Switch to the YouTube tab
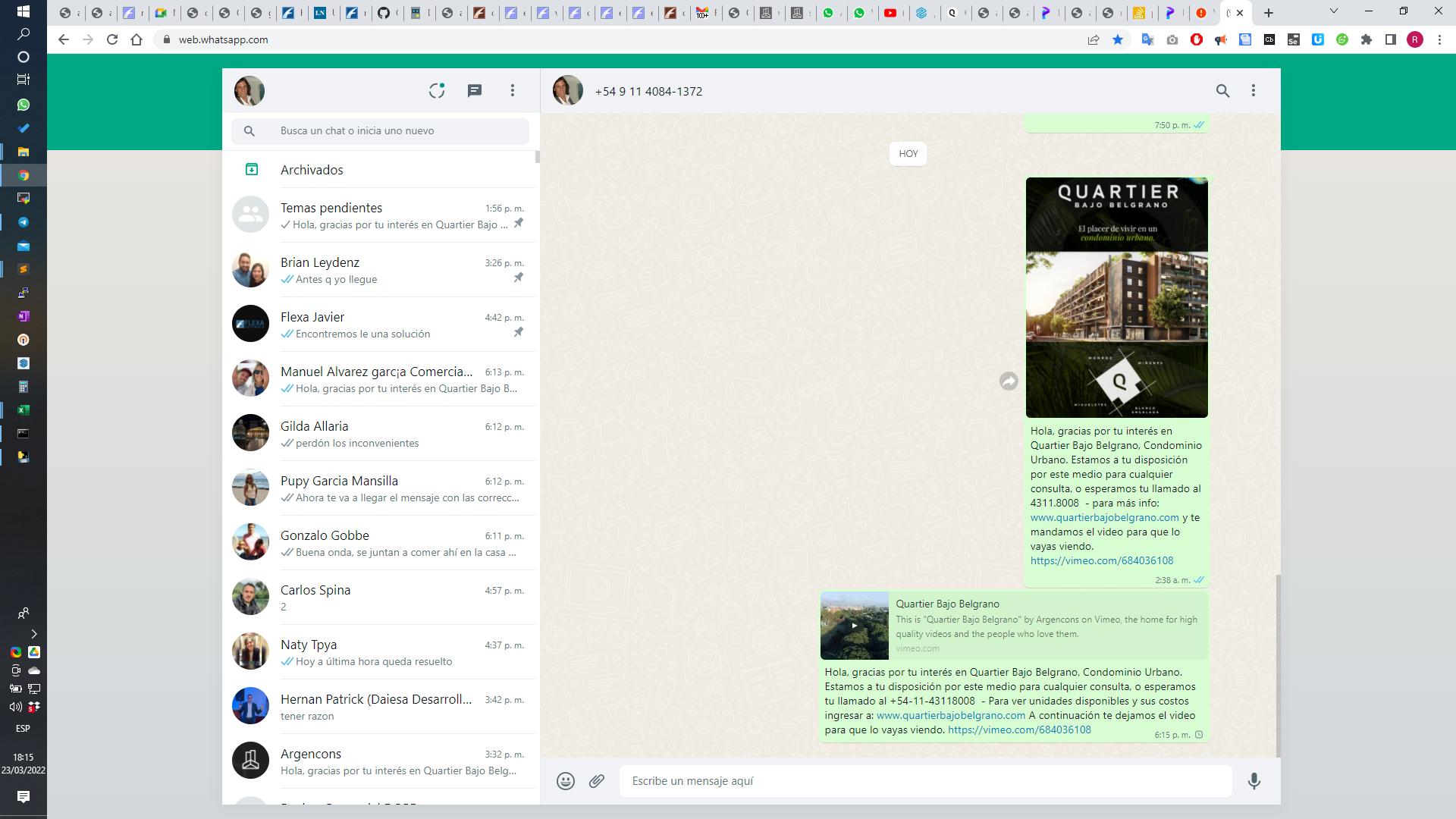The width and height of the screenshot is (1456, 819). pyautogui.click(x=893, y=12)
